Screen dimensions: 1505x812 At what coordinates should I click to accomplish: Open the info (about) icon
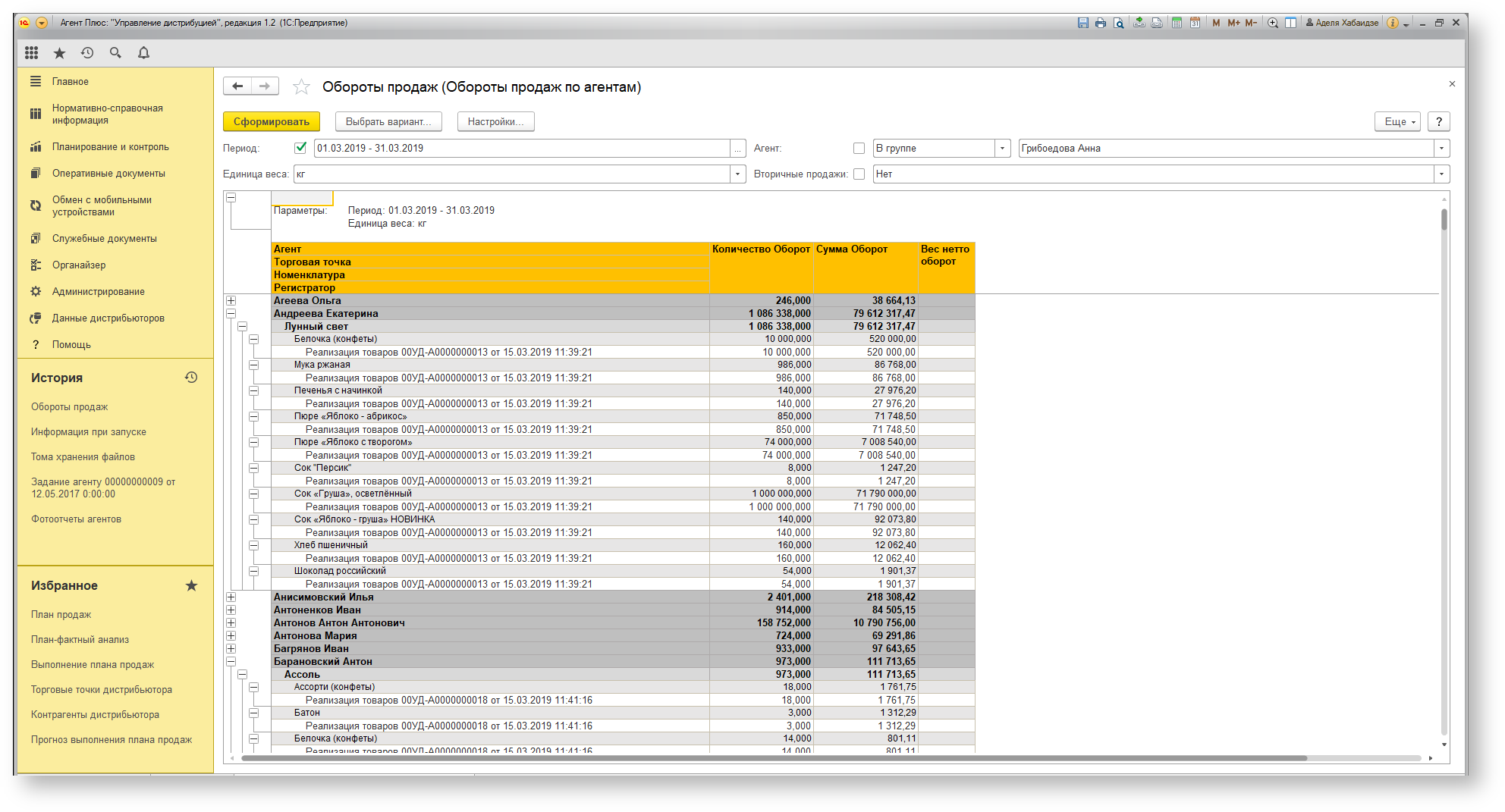[x=1393, y=23]
